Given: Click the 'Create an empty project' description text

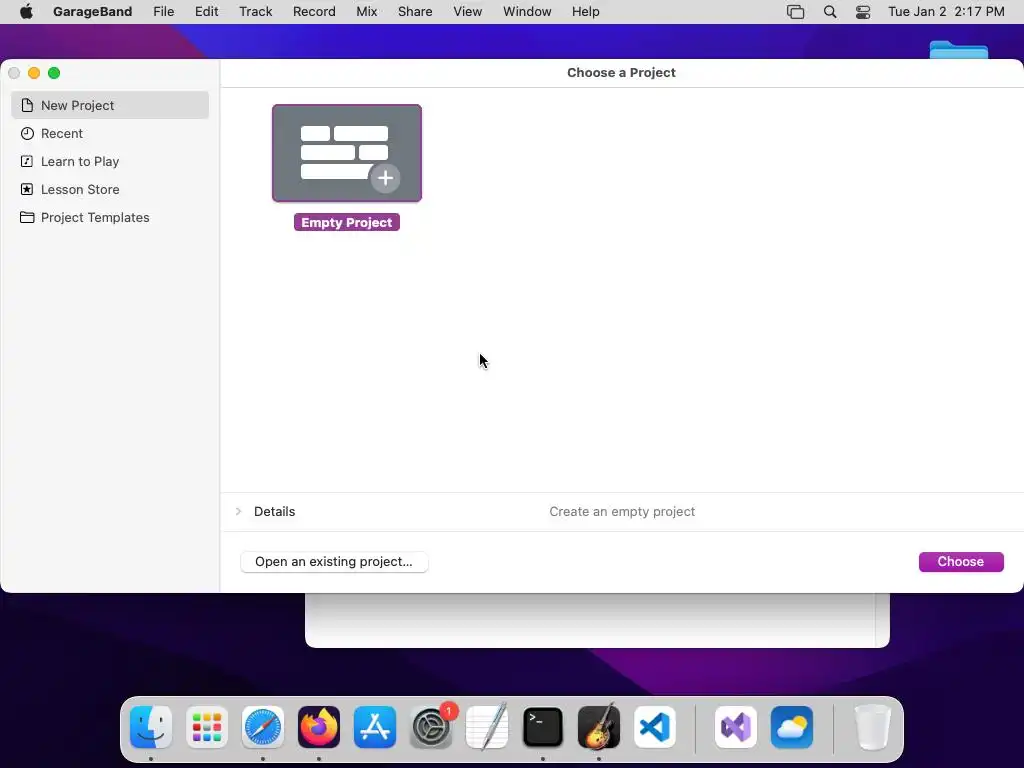Looking at the screenshot, I should pos(622,511).
